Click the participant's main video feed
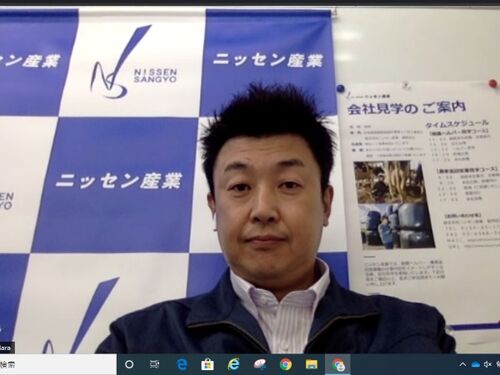This screenshot has height=375, width=500. [x=250, y=180]
